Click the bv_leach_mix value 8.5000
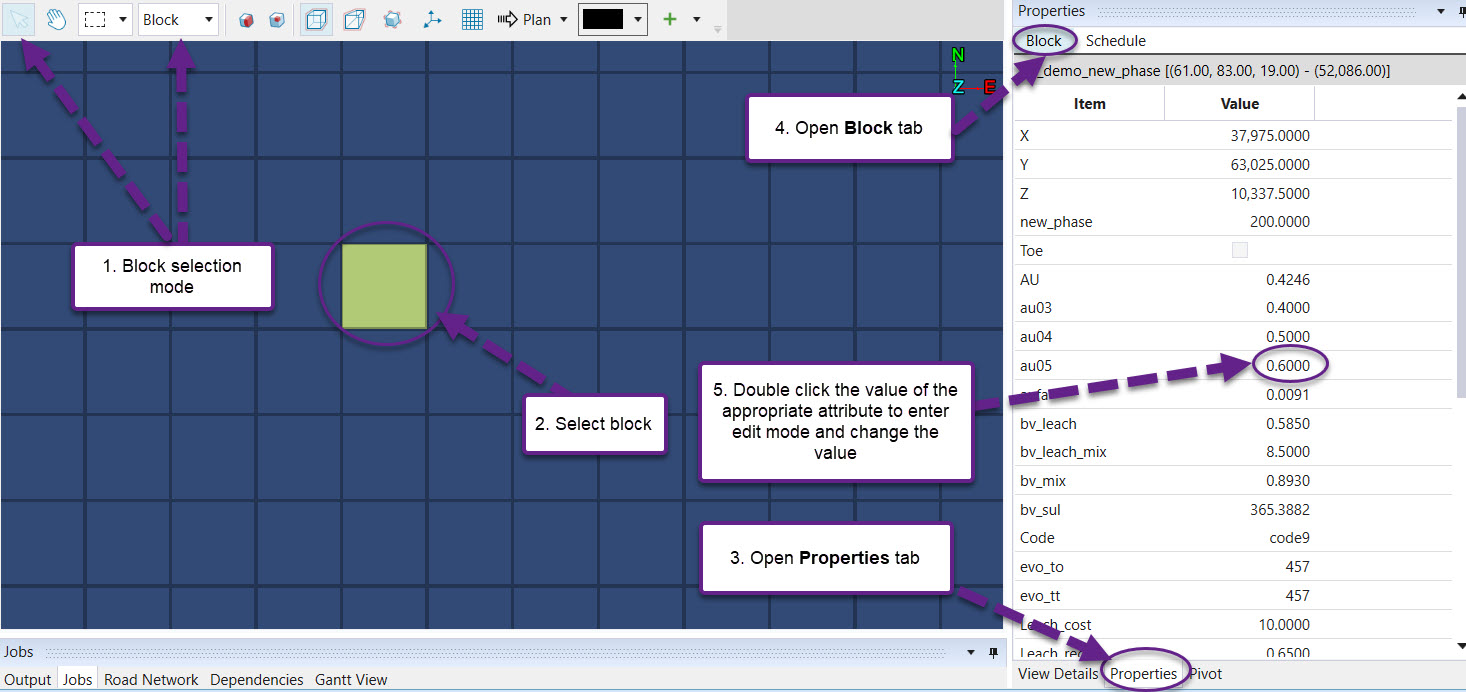 [x=1288, y=452]
